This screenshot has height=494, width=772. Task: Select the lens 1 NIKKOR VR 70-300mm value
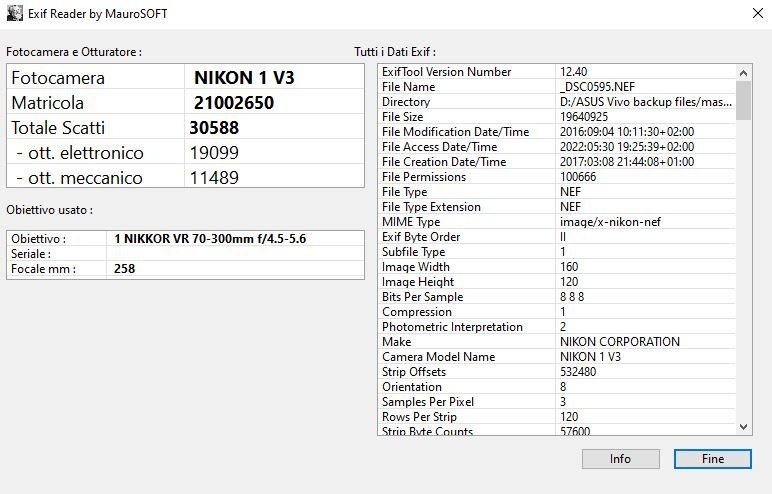pos(210,238)
